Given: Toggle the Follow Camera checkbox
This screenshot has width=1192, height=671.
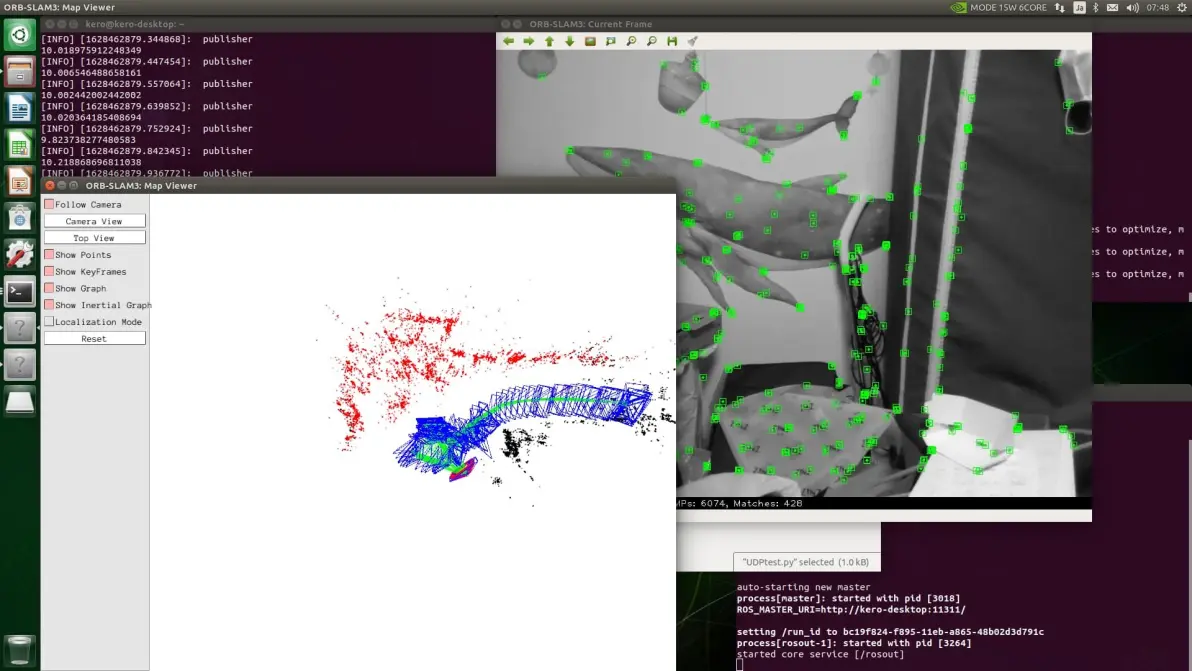Looking at the screenshot, I should pyautogui.click(x=49, y=204).
